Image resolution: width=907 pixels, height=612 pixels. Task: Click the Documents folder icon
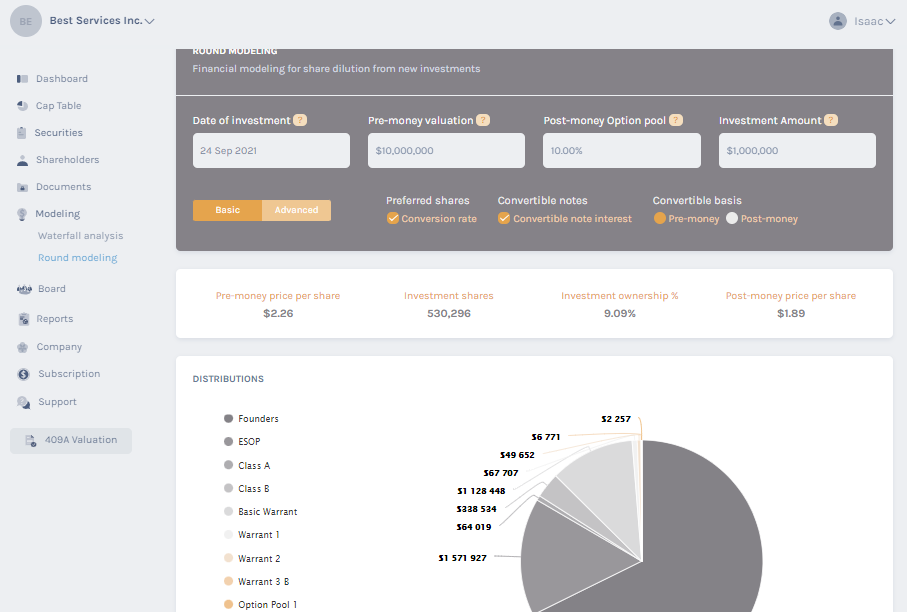click(23, 187)
